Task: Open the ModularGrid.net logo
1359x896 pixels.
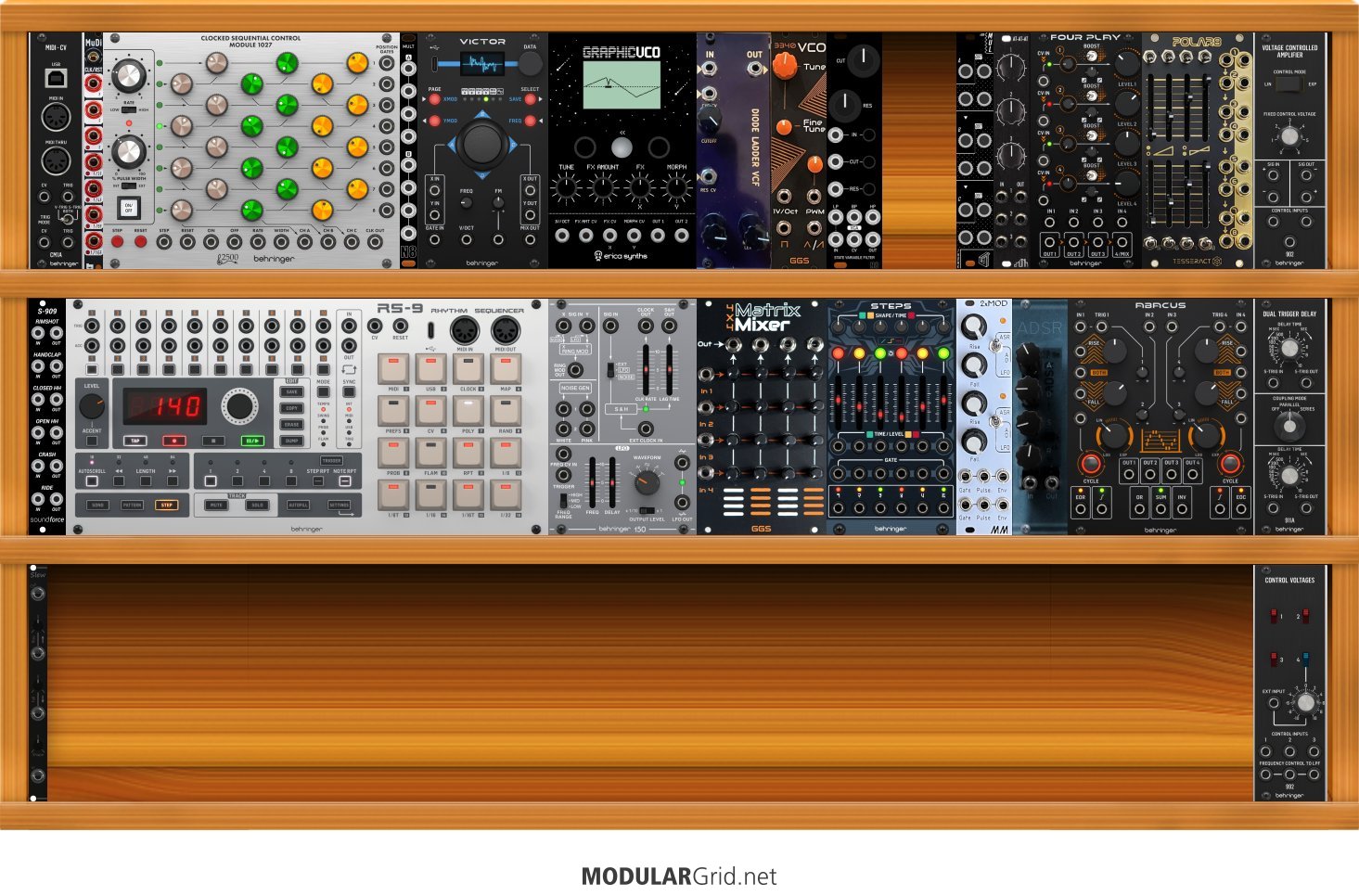Action: 679,877
